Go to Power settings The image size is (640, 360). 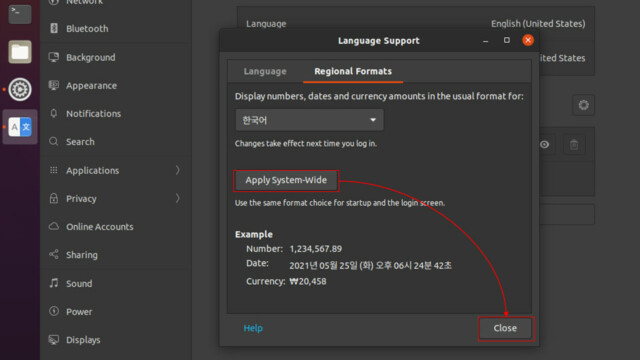[x=116, y=311]
